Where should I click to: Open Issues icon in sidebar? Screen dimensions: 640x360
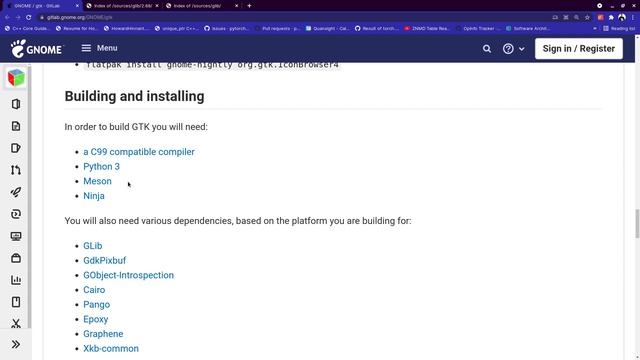[16, 148]
